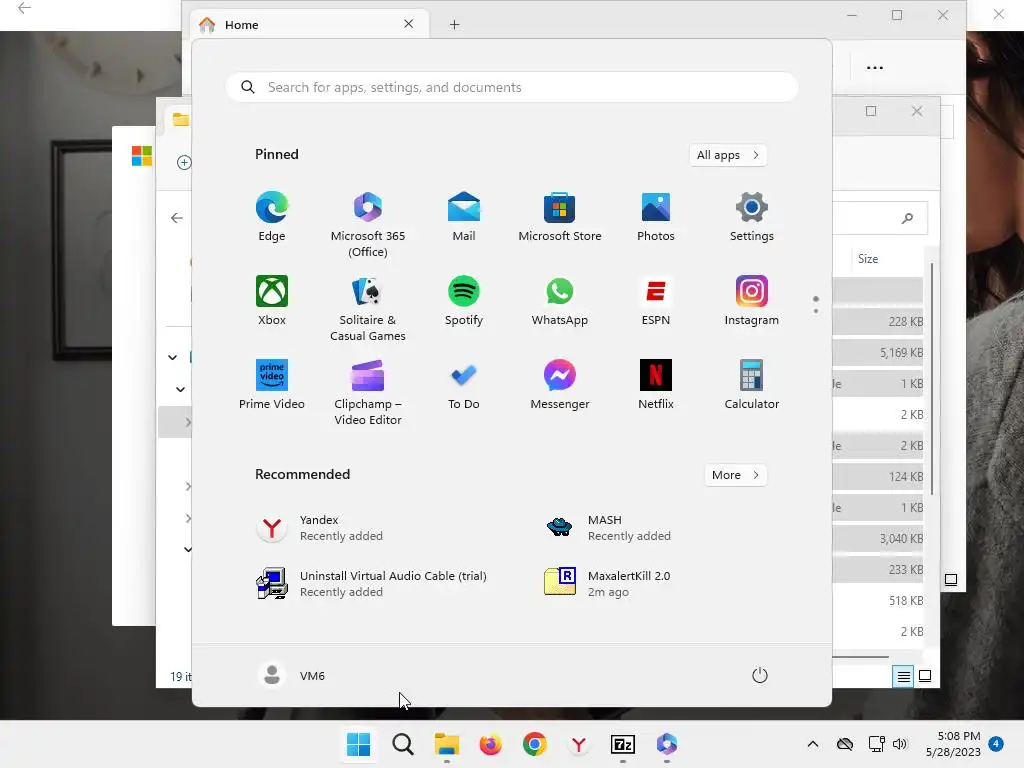Image resolution: width=1024 pixels, height=768 pixels.
Task: Click the OneDrive cloud tray icon
Action: coord(845,744)
